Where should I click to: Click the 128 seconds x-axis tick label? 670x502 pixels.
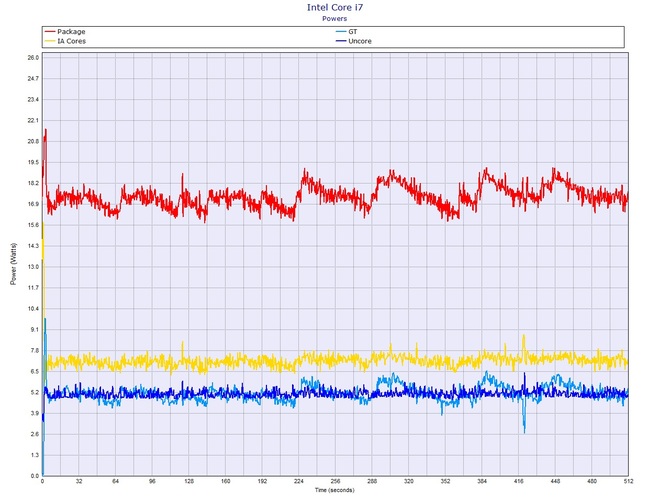pos(189,481)
